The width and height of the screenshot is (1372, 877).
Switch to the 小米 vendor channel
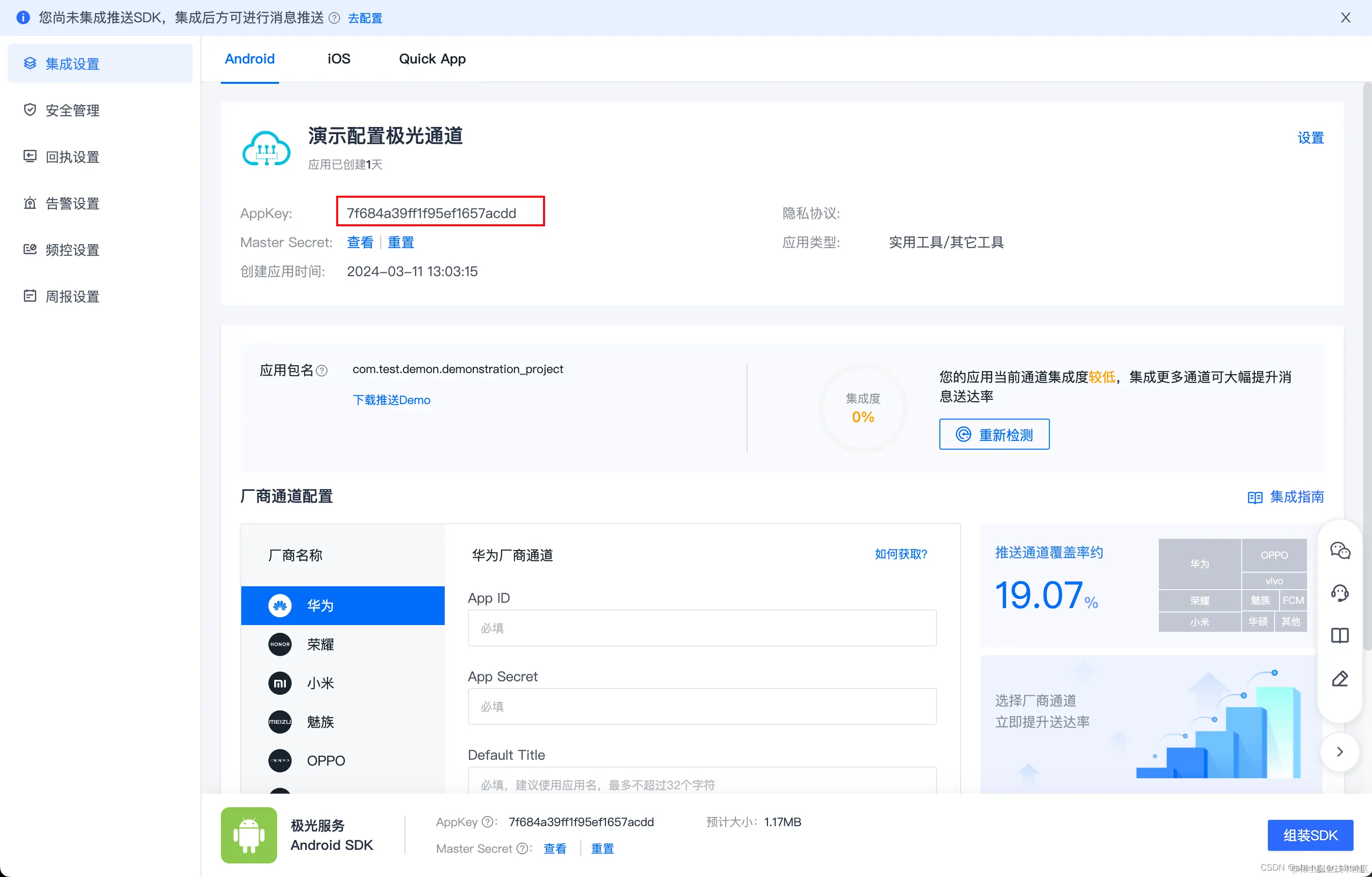tap(343, 683)
